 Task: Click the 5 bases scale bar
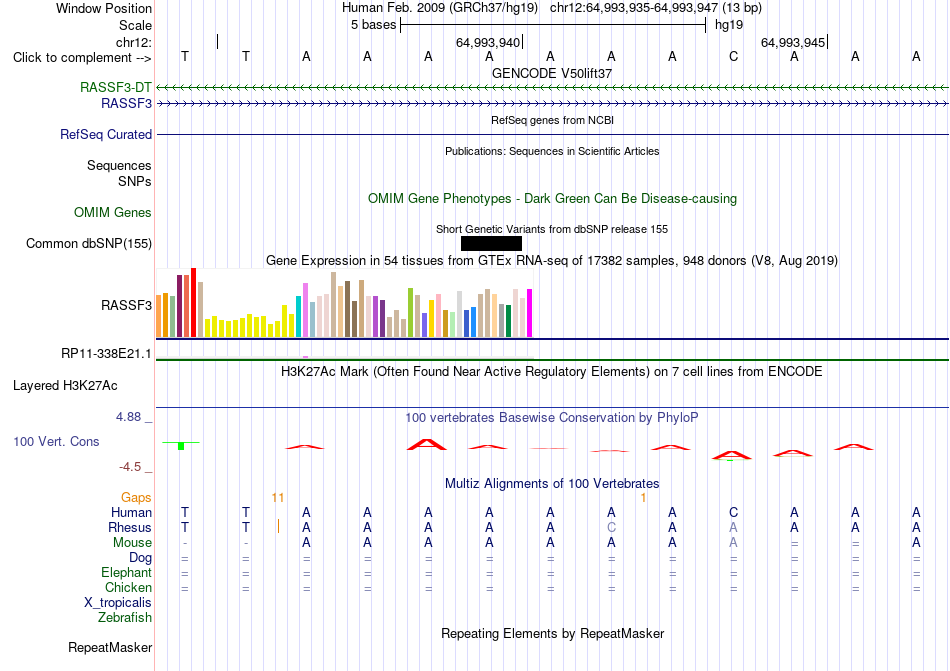tap(553, 25)
